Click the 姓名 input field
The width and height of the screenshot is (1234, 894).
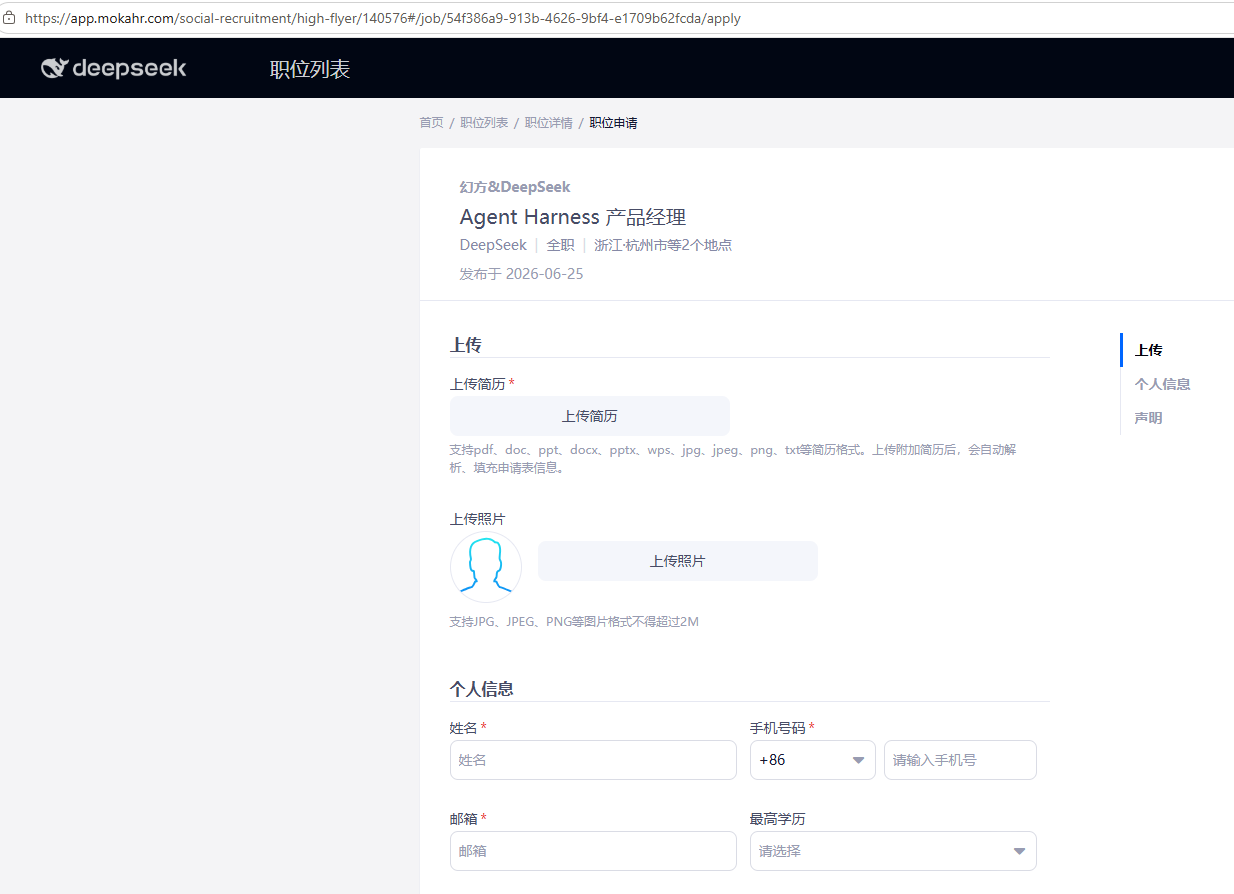click(593, 760)
